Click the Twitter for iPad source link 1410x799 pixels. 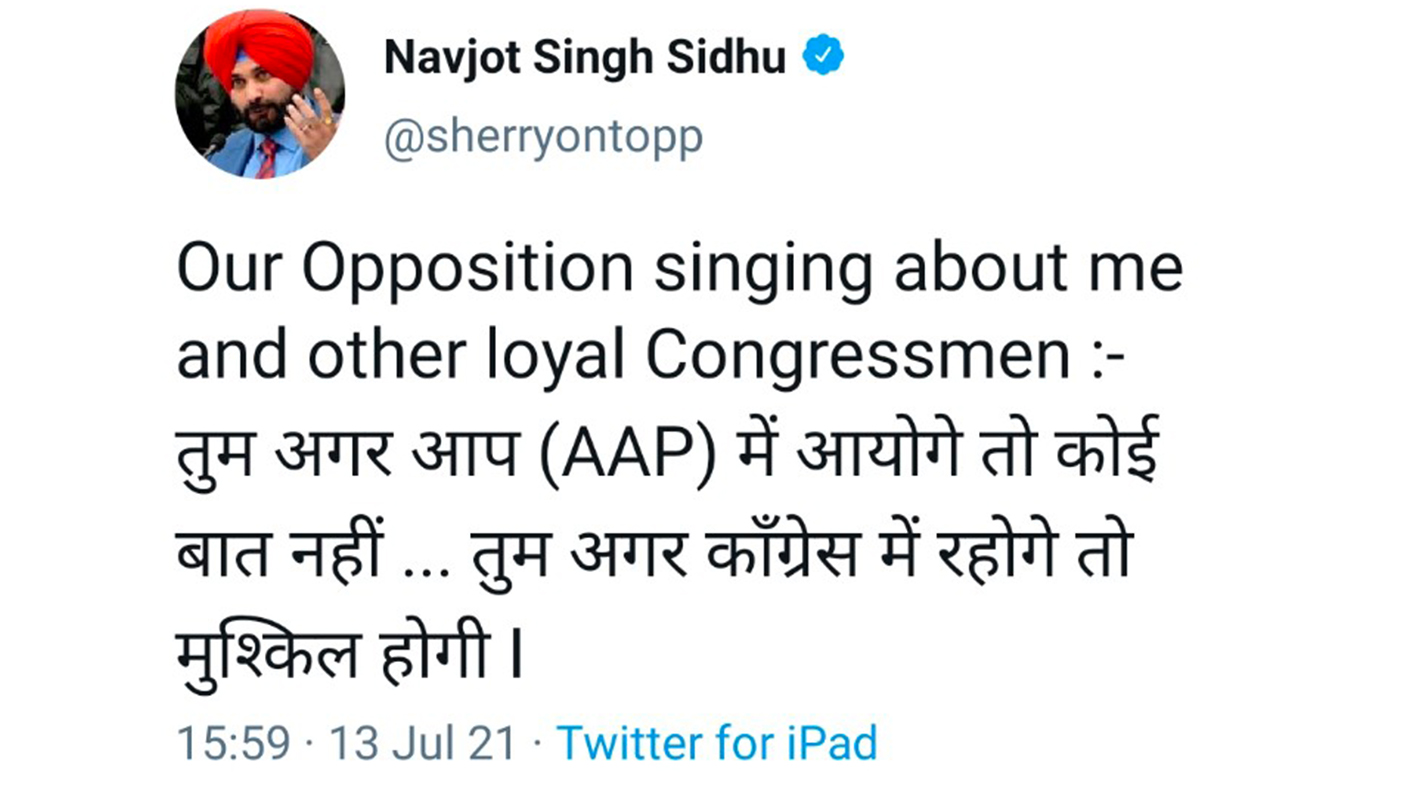tap(717, 744)
